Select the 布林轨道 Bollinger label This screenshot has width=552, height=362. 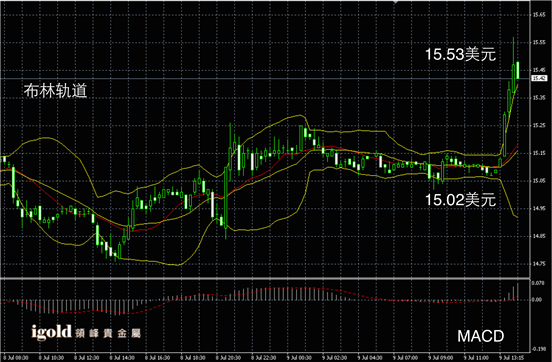coord(55,91)
